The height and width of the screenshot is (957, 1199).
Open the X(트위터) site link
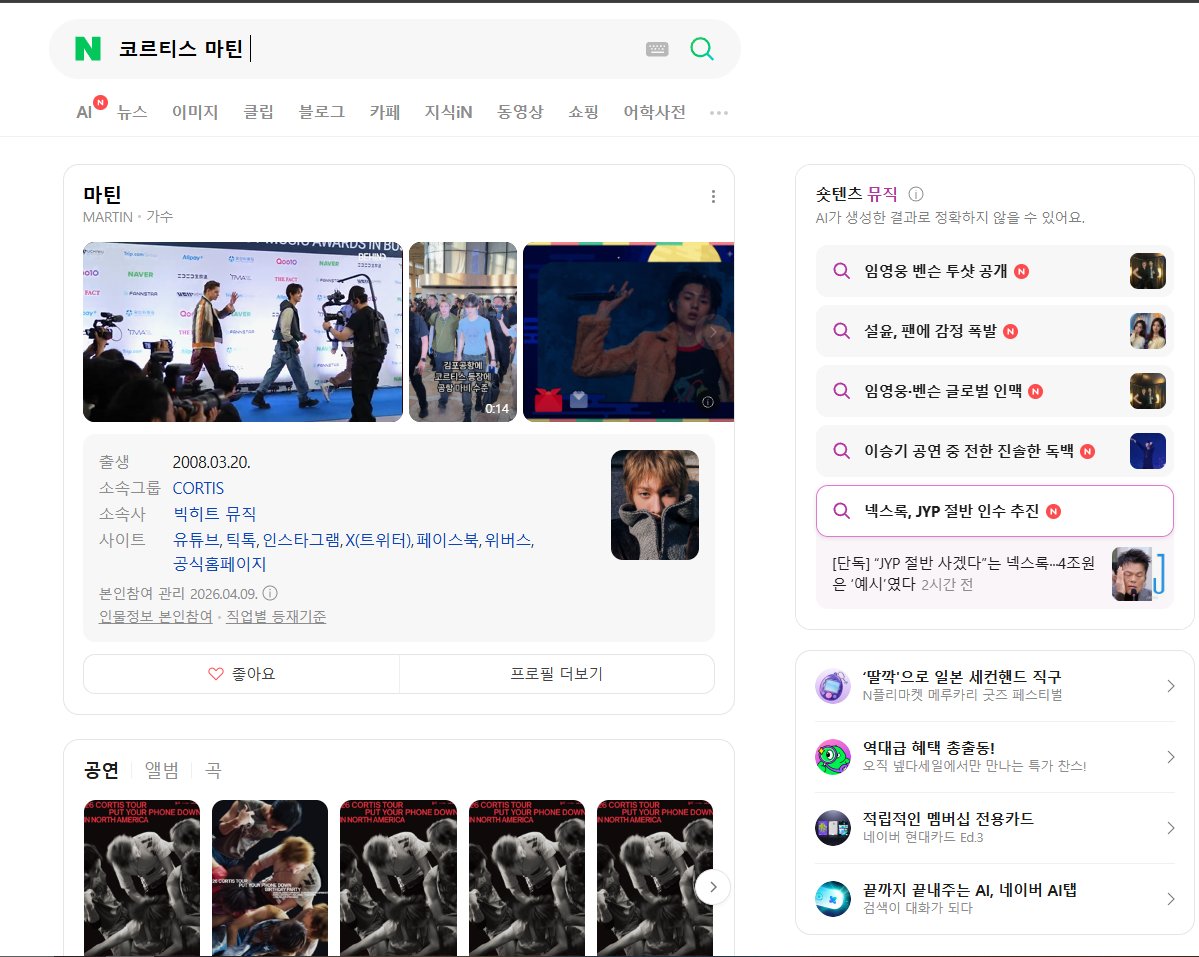[x=379, y=540]
